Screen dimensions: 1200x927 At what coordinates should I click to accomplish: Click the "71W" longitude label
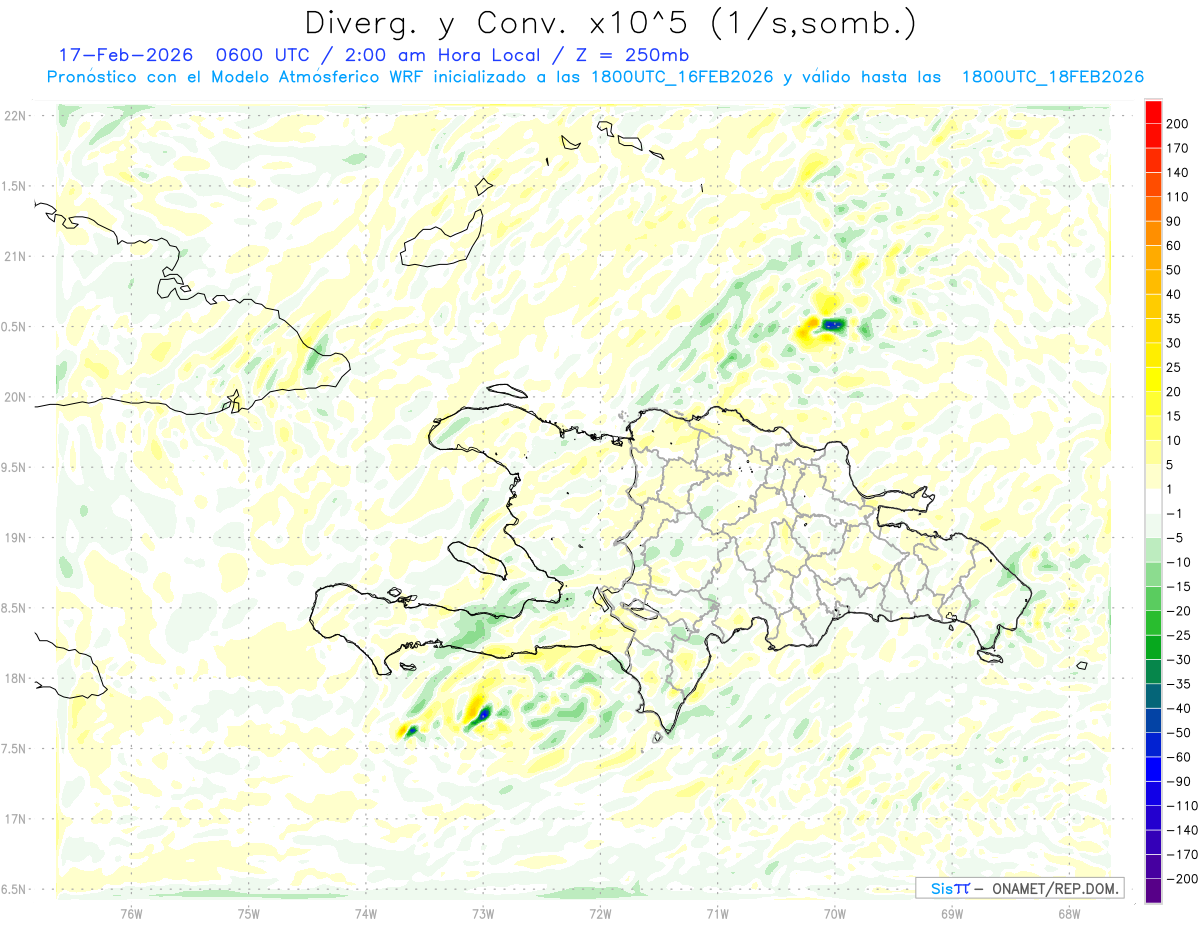pyautogui.click(x=717, y=914)
